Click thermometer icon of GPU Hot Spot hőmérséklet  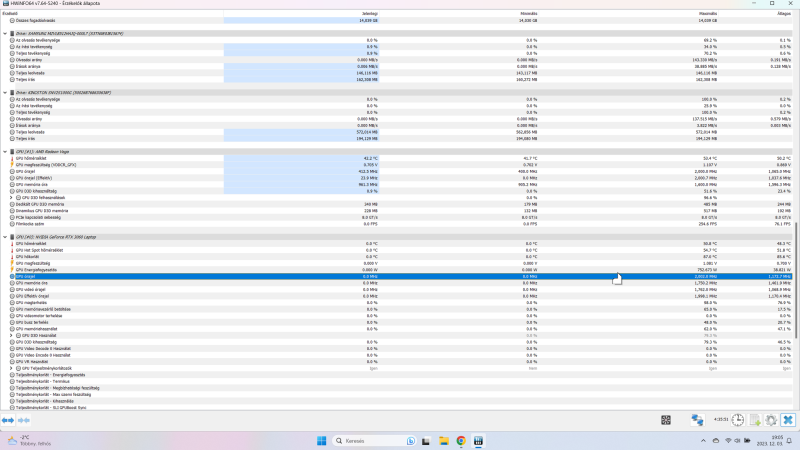click(12, 250)
